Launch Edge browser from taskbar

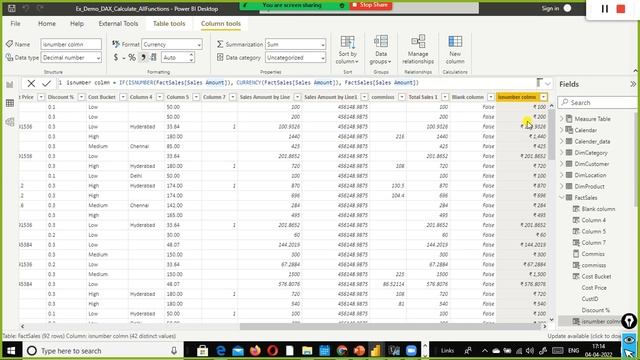(220, 351)
